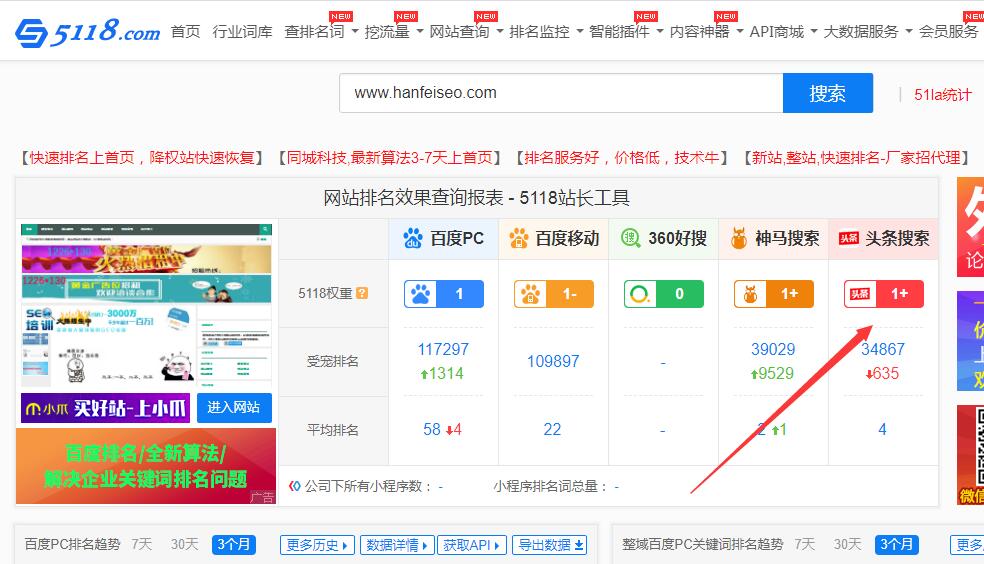Select the 百度移动 column header
Viewport: 984px width, 564px height.
554,238
